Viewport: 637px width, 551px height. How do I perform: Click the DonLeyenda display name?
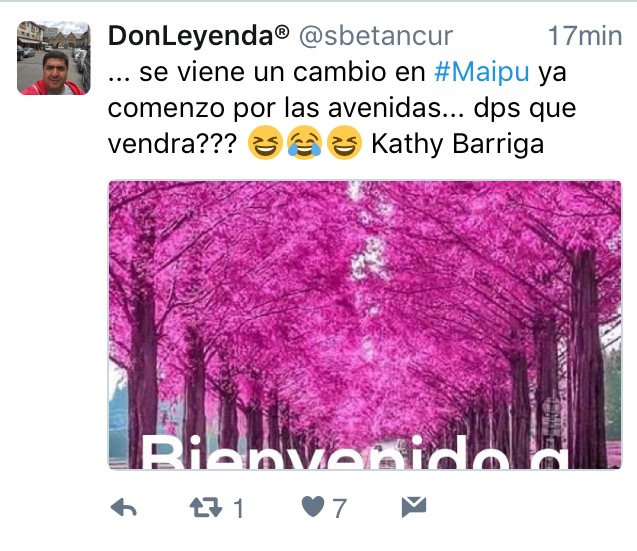coord(191,36)
